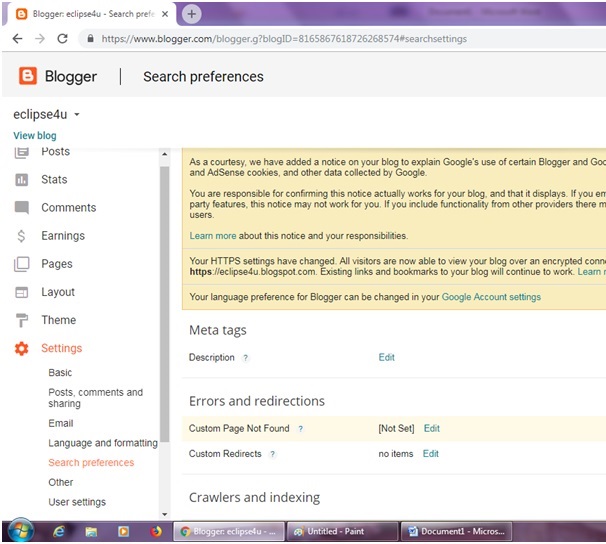Click help icon beside Custom Page Not Found

[300, 428]
